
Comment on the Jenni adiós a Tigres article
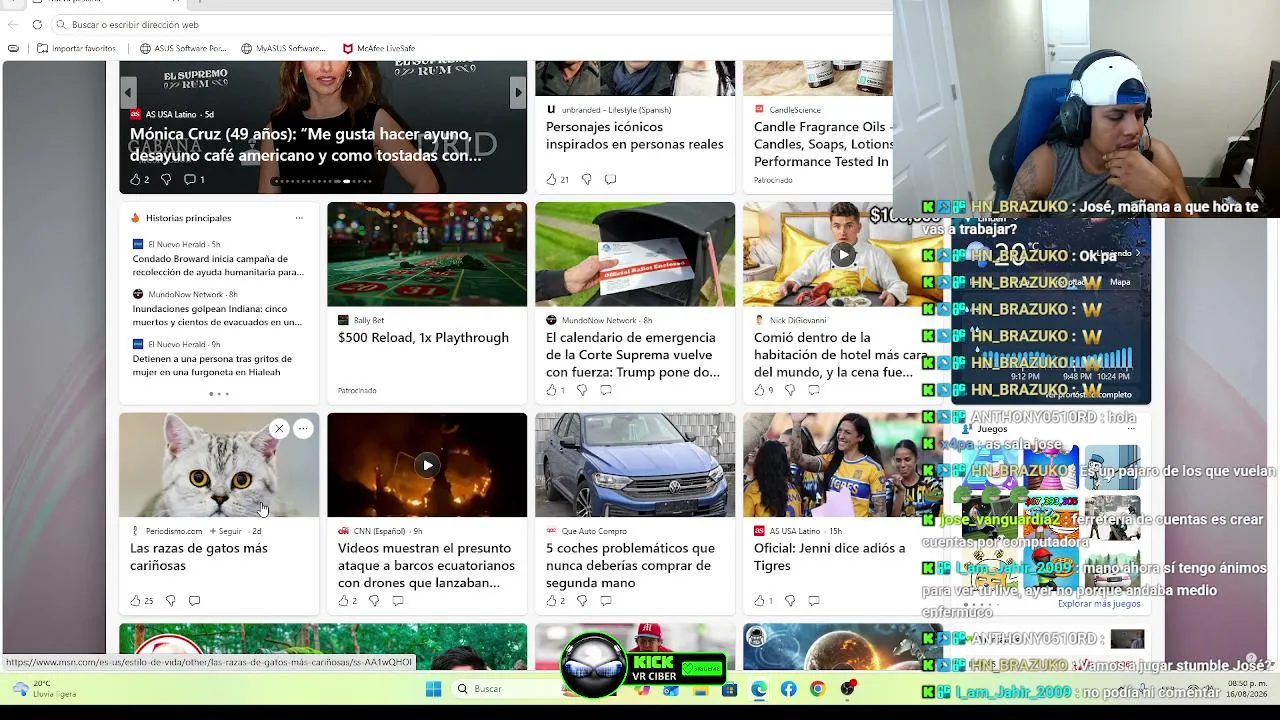coord(814,601)
